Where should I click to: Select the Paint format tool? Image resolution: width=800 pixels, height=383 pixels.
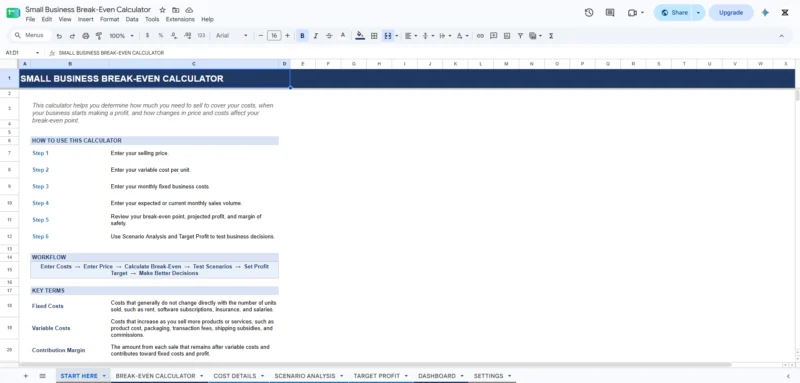click(99, 36)
